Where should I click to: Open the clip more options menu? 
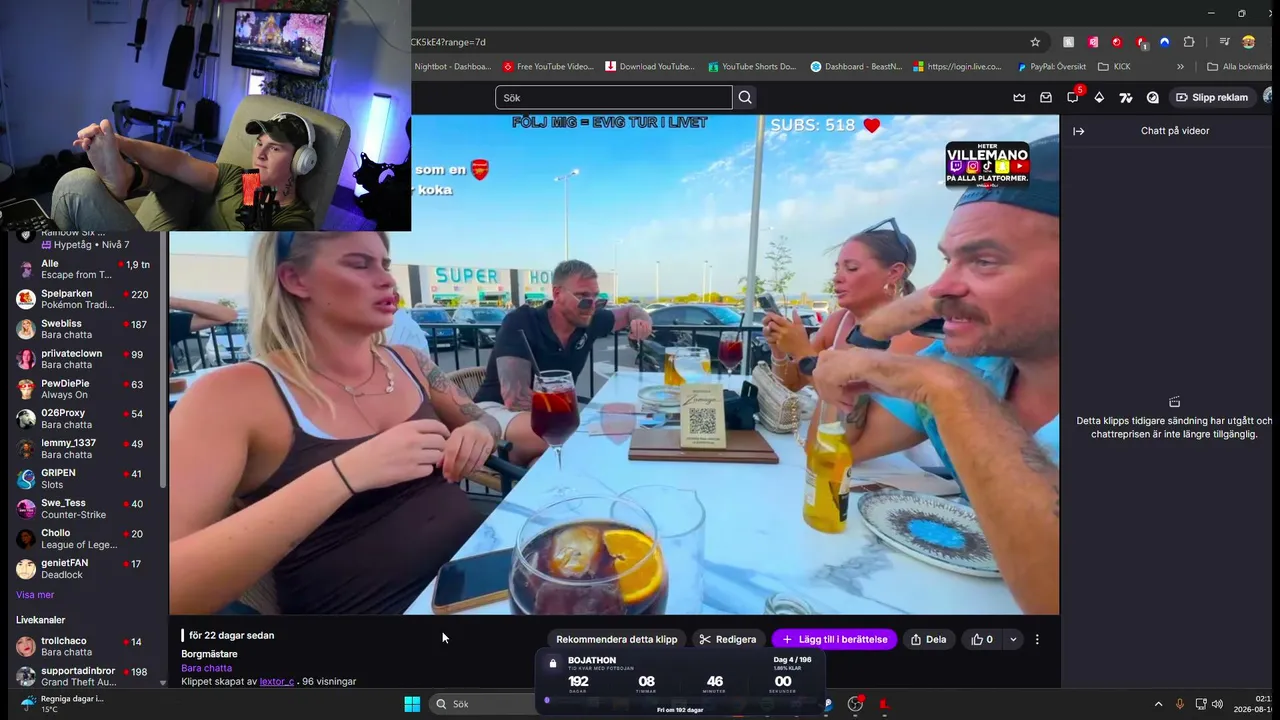click(1037, 639)
